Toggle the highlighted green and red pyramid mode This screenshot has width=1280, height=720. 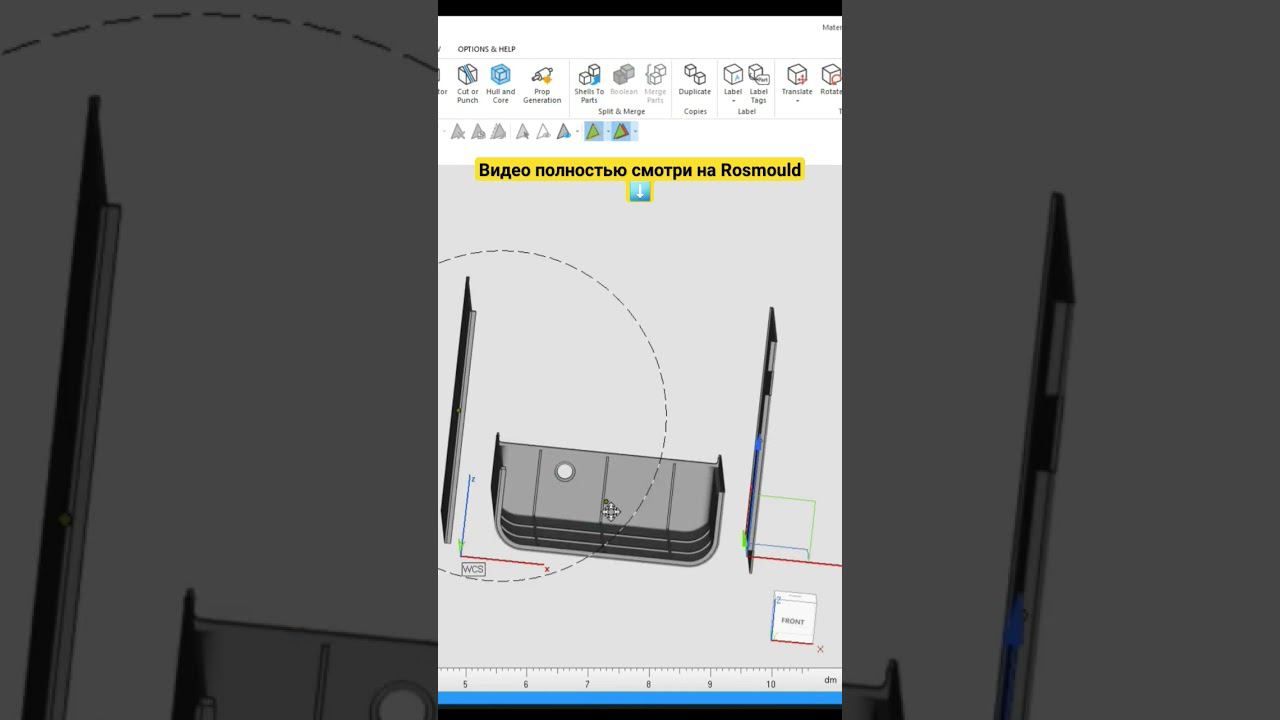tap(620, 131)
